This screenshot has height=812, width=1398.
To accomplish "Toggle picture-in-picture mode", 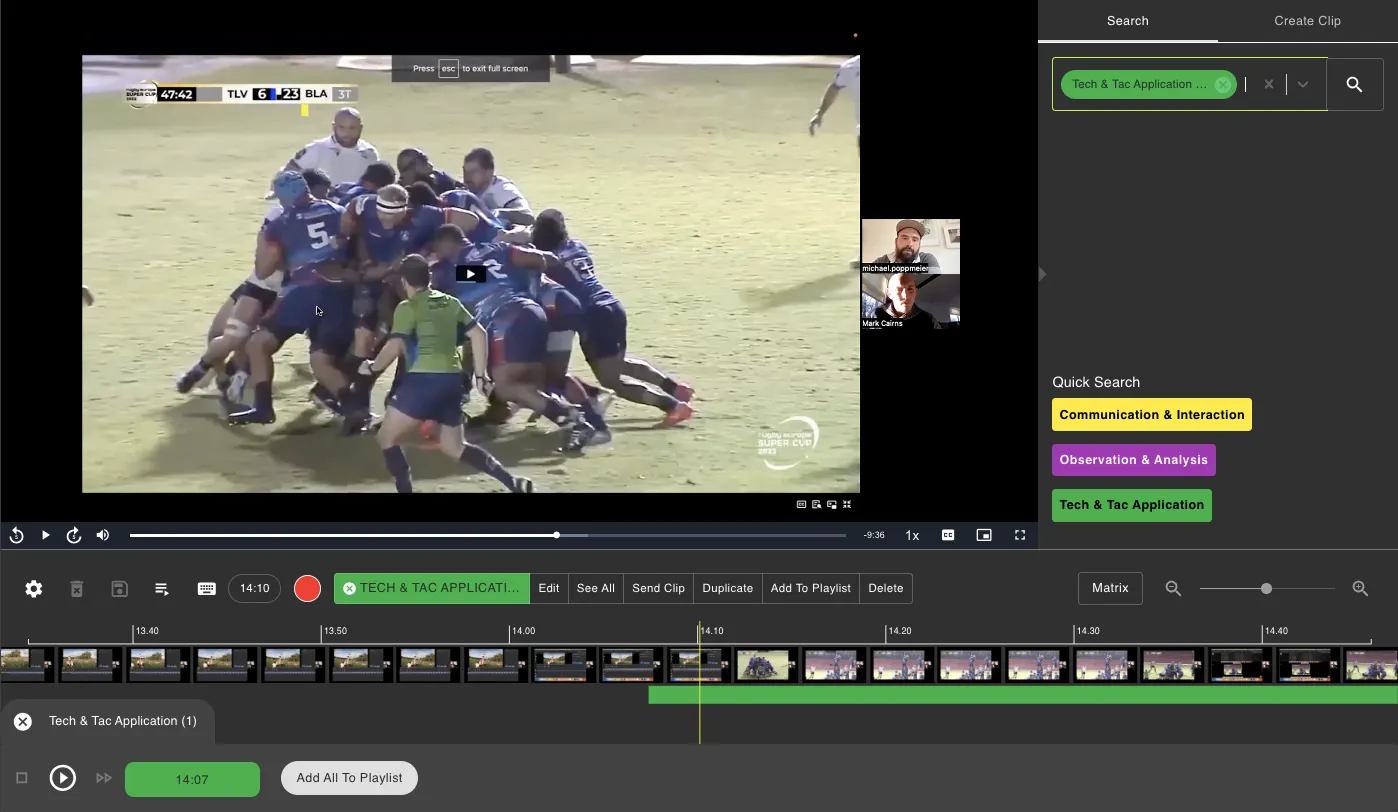I will pos(984,535).
